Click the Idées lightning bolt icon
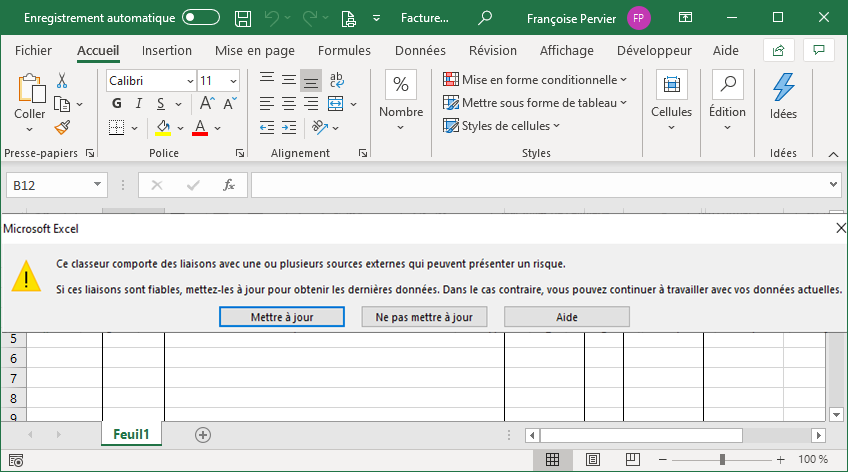 [783, 87]
